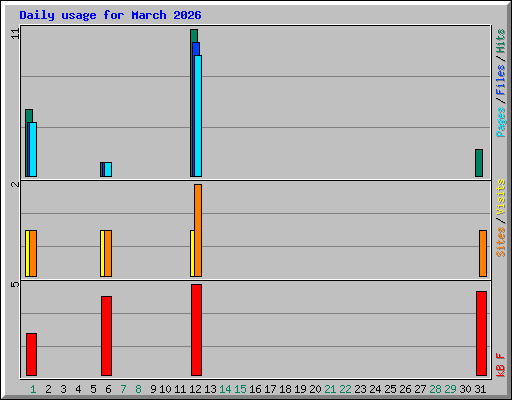Viewport: 512px width, 400px height.
Task: Click the cyan Pages bar for day 1
Action: pos(33,149)
